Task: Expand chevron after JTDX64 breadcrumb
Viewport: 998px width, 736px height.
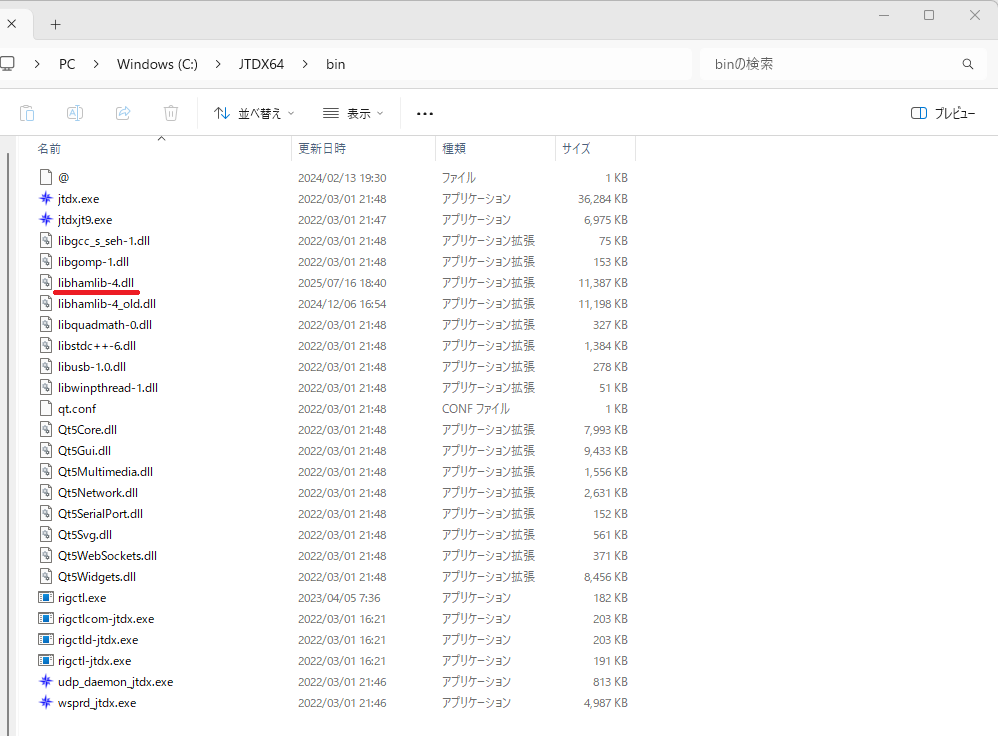Action: tap(305, 64)
